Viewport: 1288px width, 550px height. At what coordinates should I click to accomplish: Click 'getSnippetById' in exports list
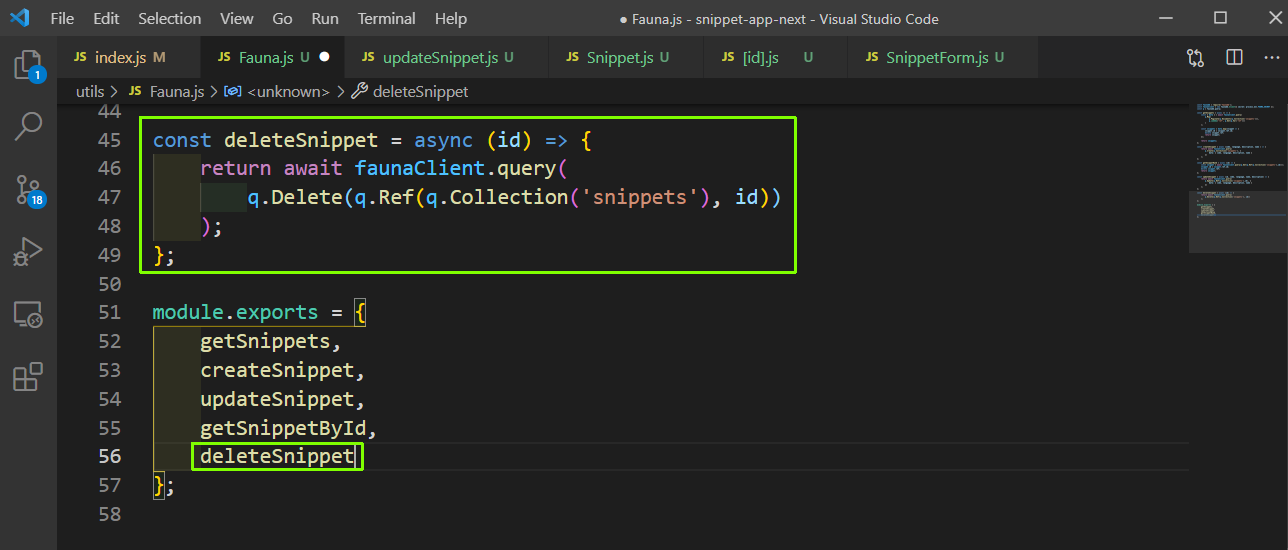tap(283, 429)
